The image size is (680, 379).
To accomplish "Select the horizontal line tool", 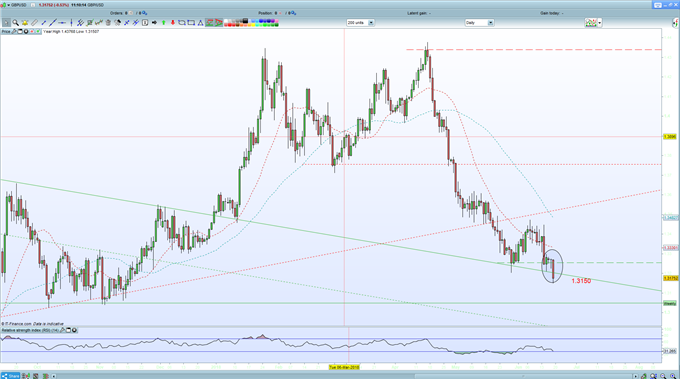I will pyautogui.click(x=62, y=23).
